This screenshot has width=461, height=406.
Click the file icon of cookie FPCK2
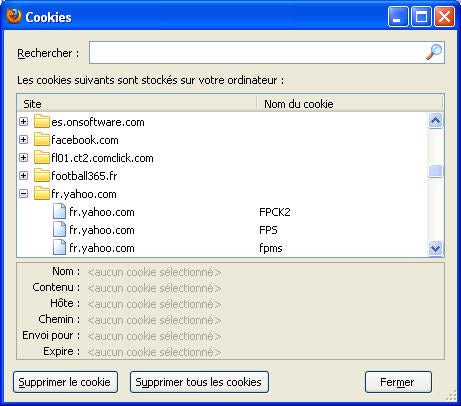pos(59,212)
